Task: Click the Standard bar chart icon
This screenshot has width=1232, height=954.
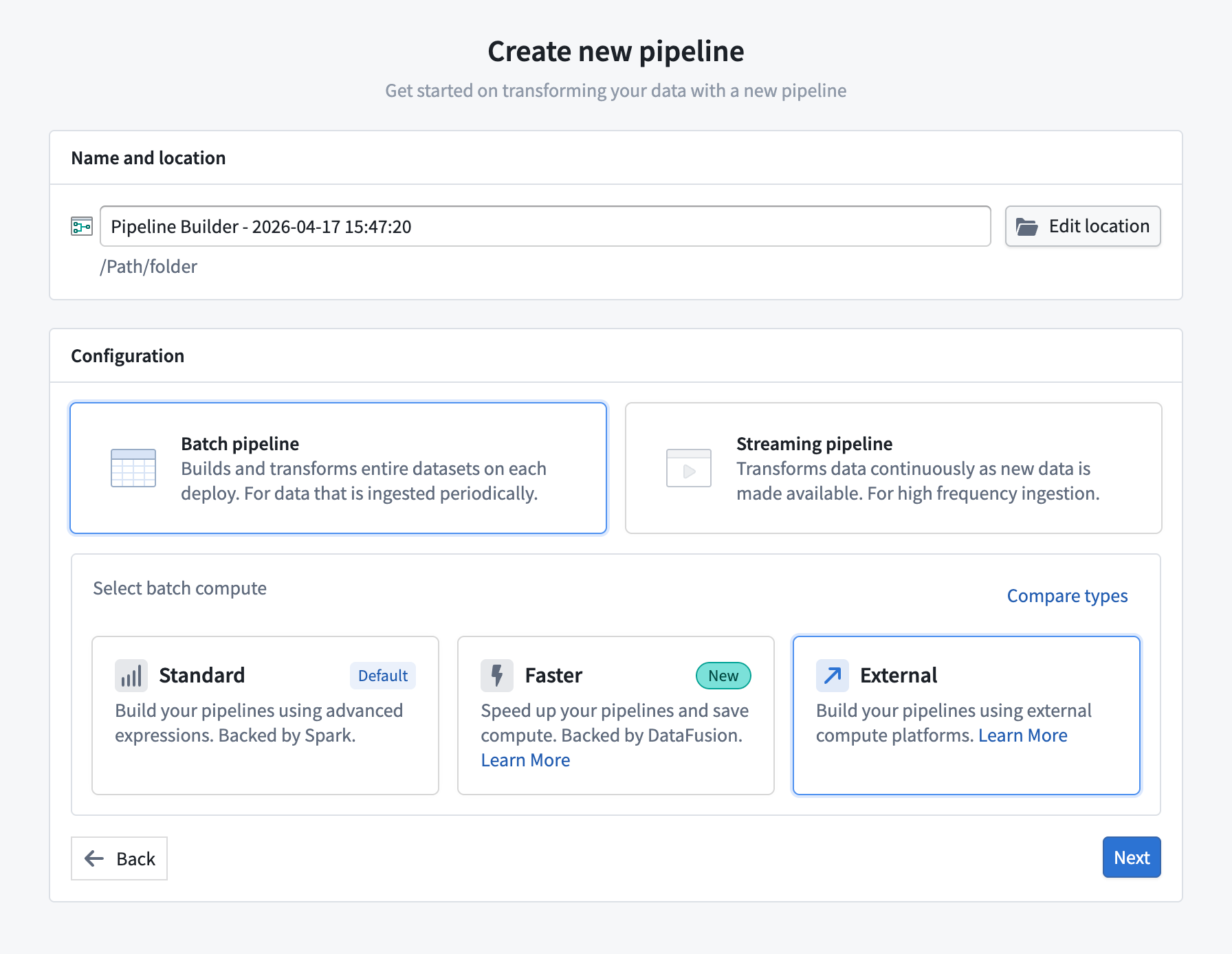Action: (131, 676)
